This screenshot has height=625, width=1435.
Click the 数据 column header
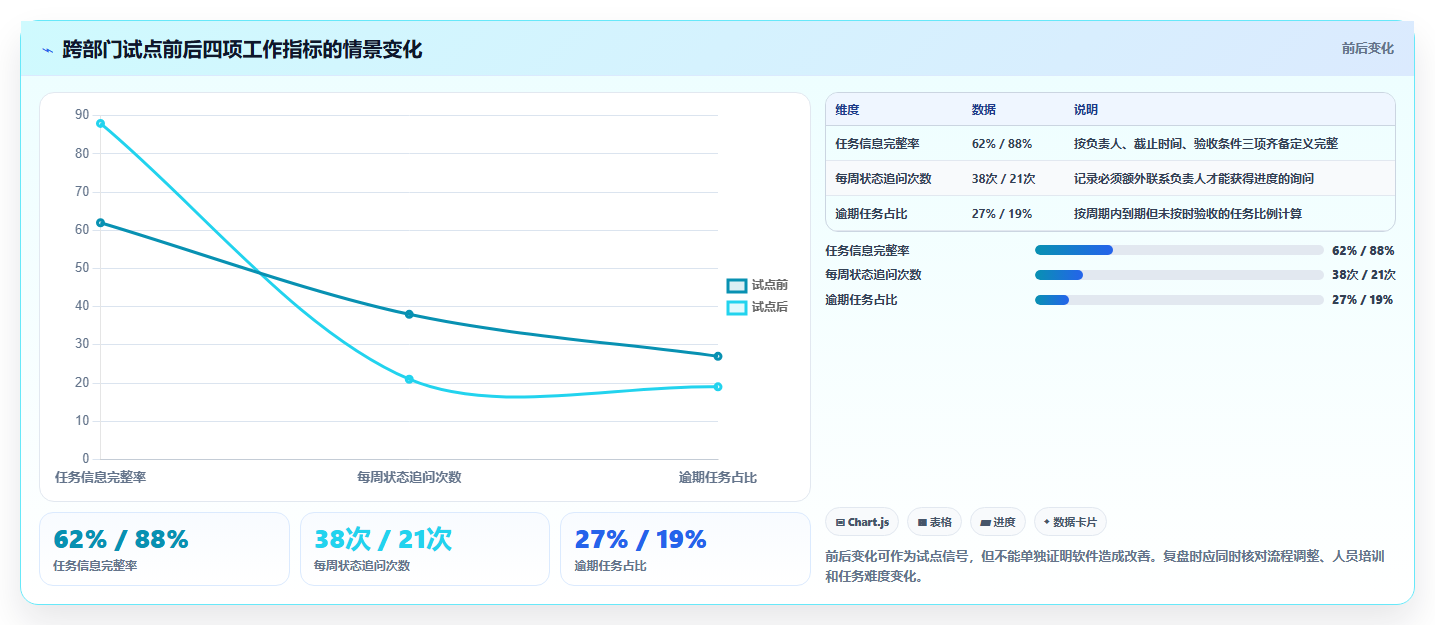[x=984, y=110]
